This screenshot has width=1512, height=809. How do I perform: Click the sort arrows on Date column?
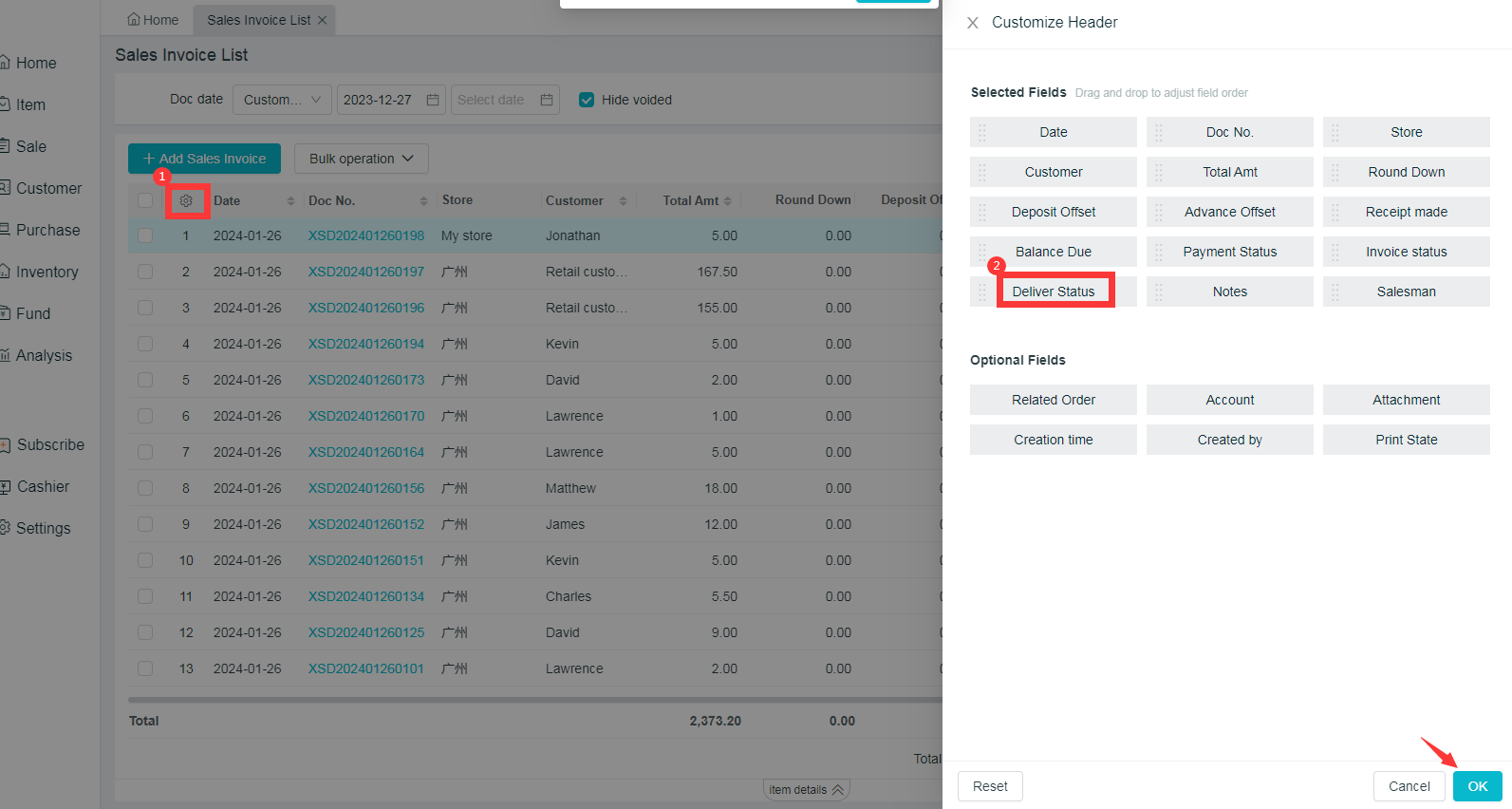pos(290,201)
